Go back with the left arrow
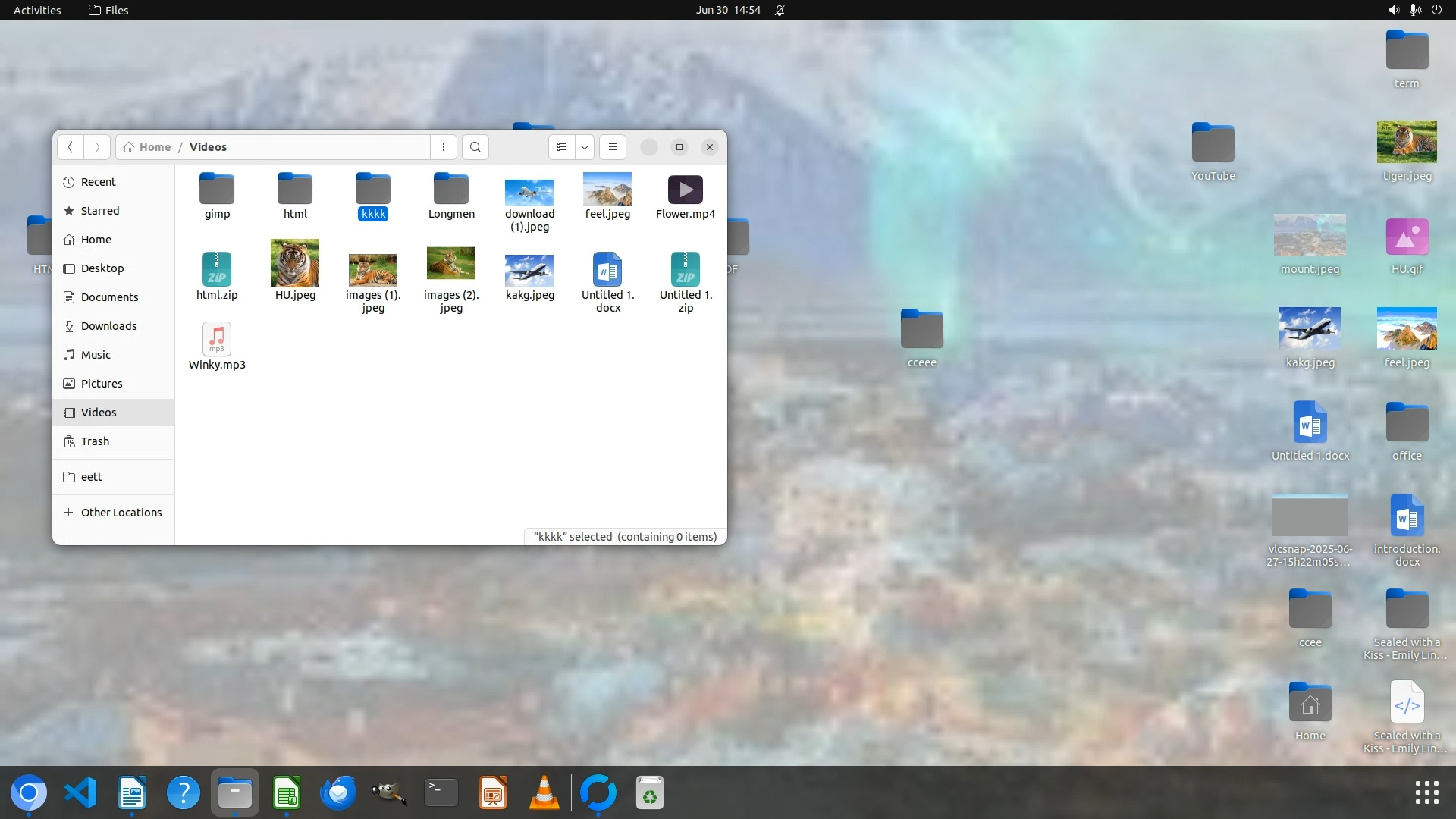 pos(70,147)
